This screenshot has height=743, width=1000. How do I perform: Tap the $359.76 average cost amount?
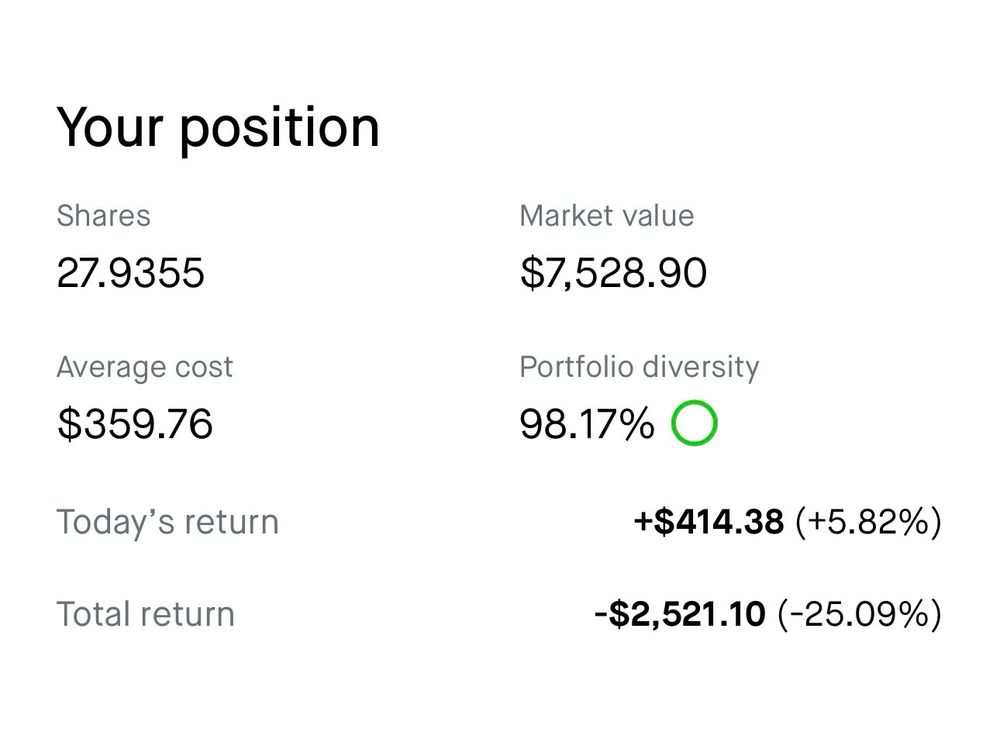pos(135,424)
